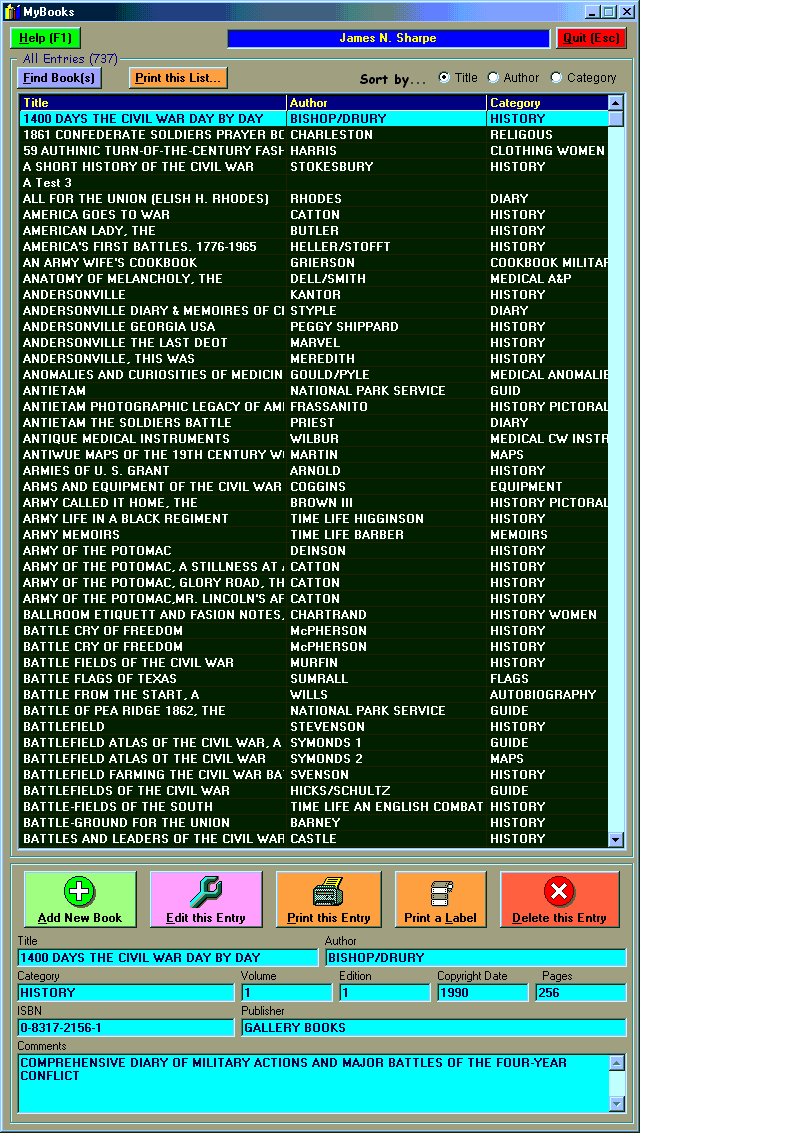
Task: Open the Help (F1) panel
Action: click(44, 37)
